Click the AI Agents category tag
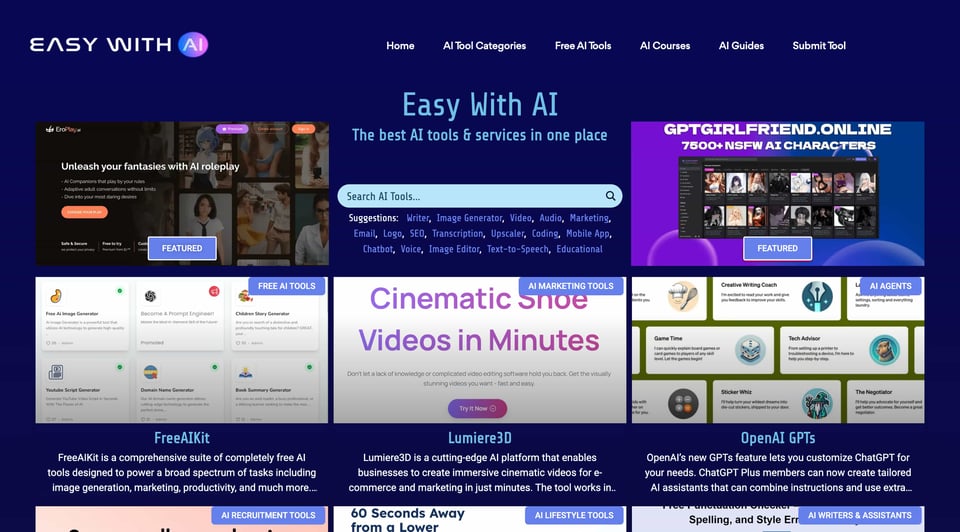960x532 pixels. click(x=890, y=286)
